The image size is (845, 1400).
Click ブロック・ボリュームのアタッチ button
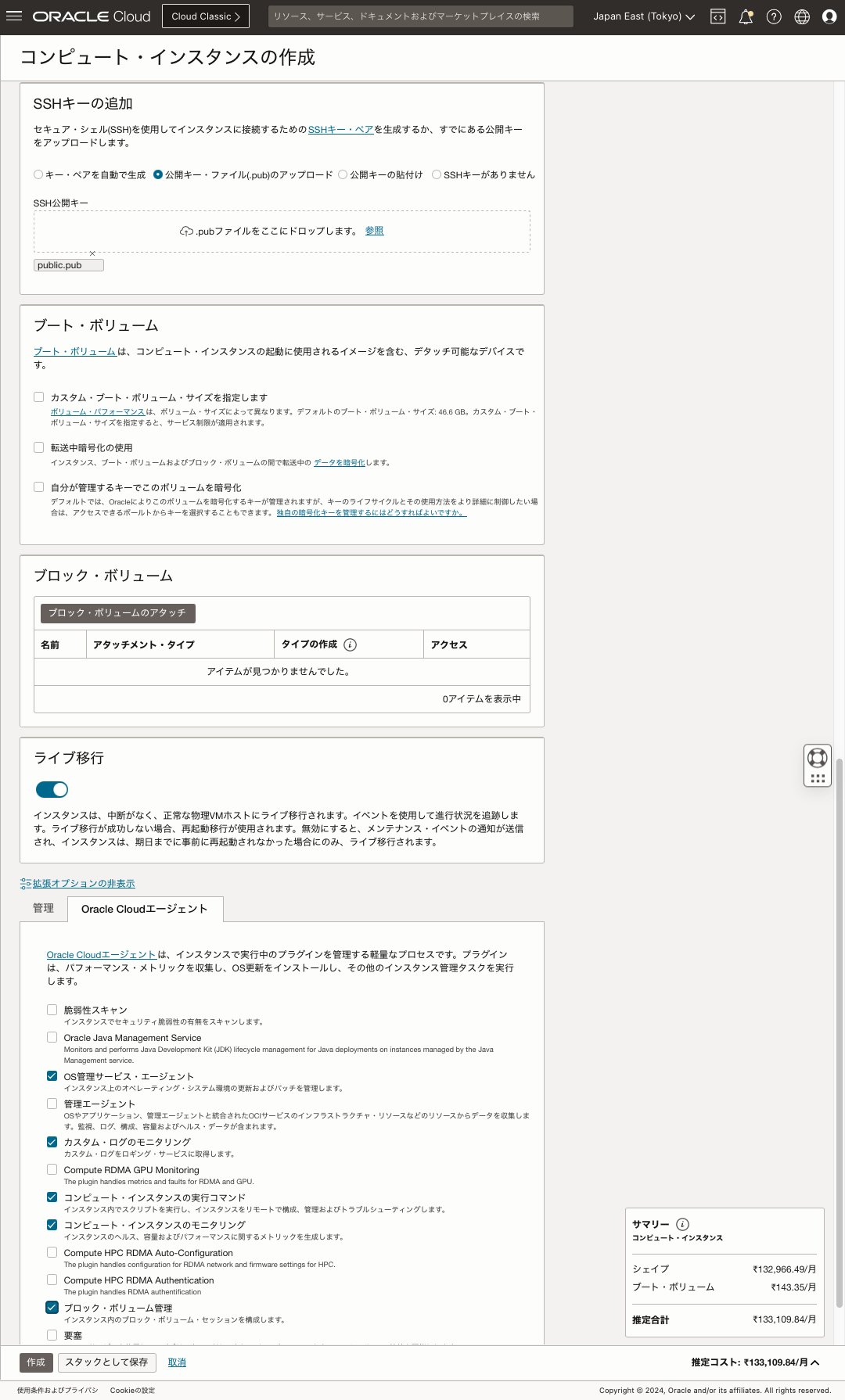click(x=117, y=613)
